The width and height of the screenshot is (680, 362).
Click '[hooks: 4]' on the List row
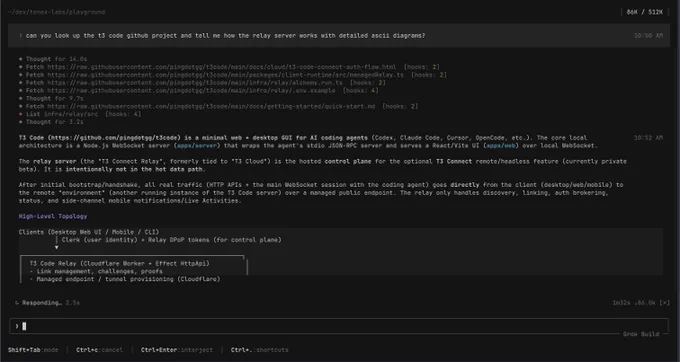(x=123, y=114)
